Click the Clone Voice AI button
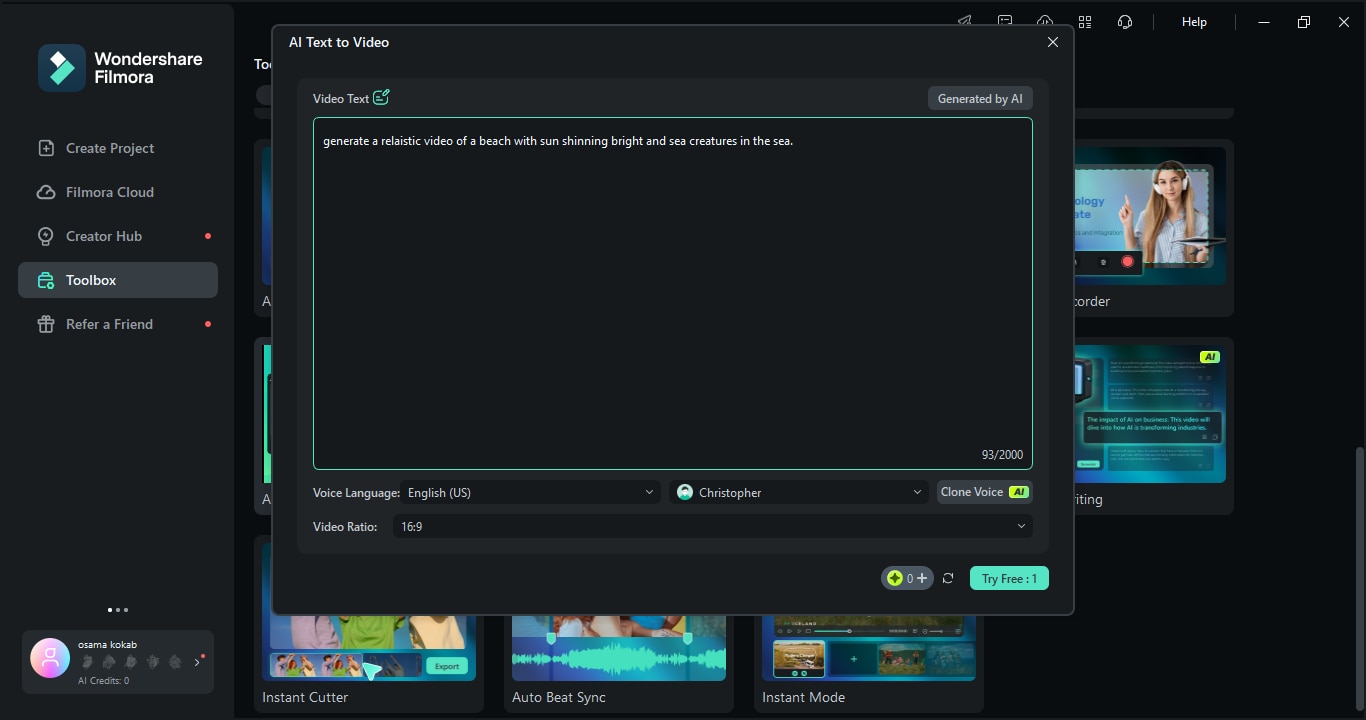 tap(984, 492)
